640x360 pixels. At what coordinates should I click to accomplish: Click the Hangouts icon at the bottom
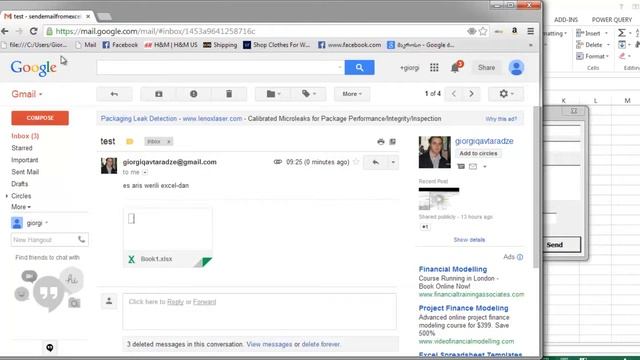tap(50, 347)
